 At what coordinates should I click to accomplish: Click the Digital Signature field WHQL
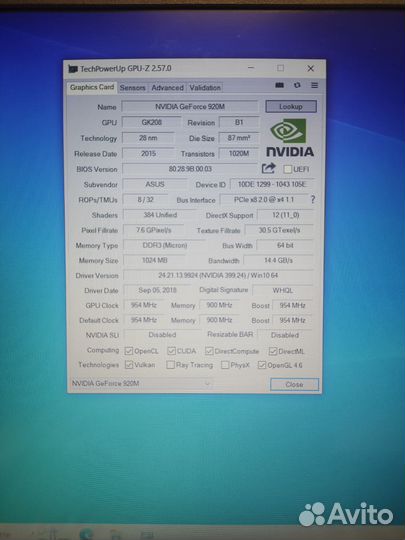(x=283, y=290)
